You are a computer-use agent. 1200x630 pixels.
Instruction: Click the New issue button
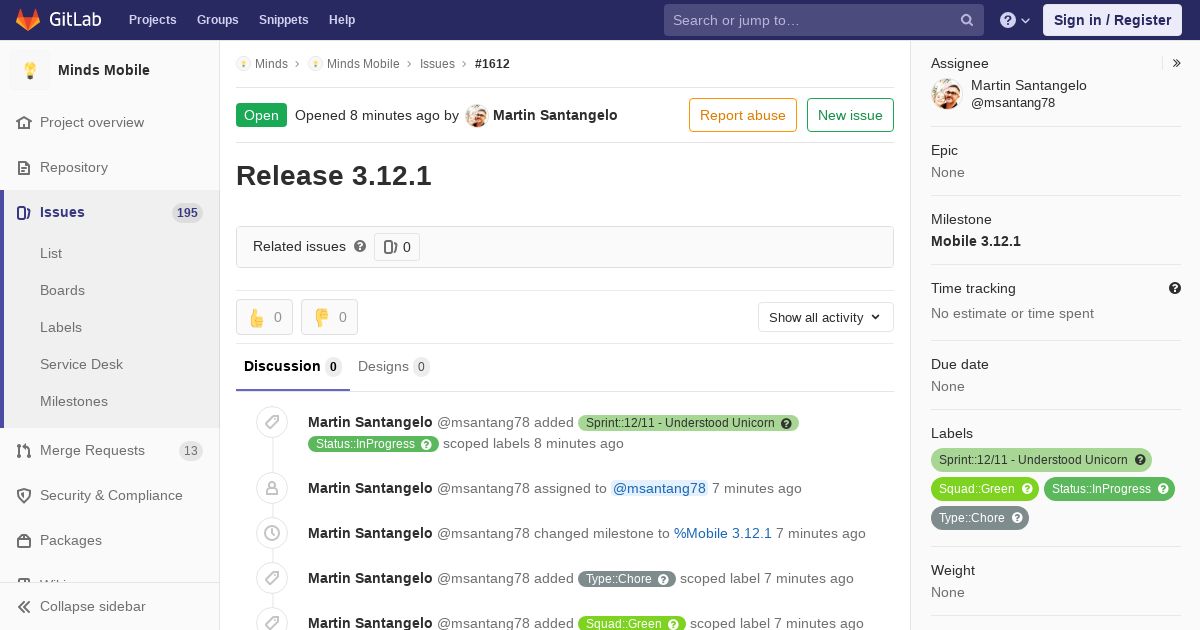click(x=850, y=115)
